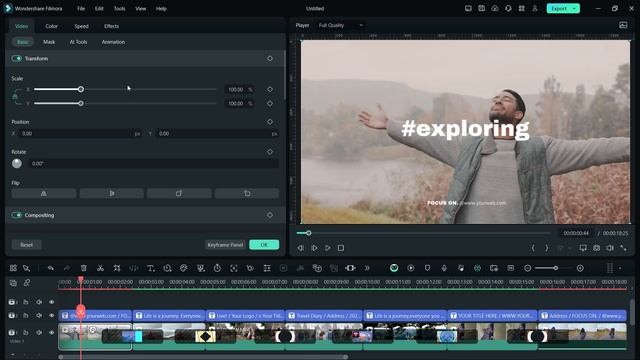Undo the last timeline action
Screen dimensions: 640x360
[x=51, y=268]
